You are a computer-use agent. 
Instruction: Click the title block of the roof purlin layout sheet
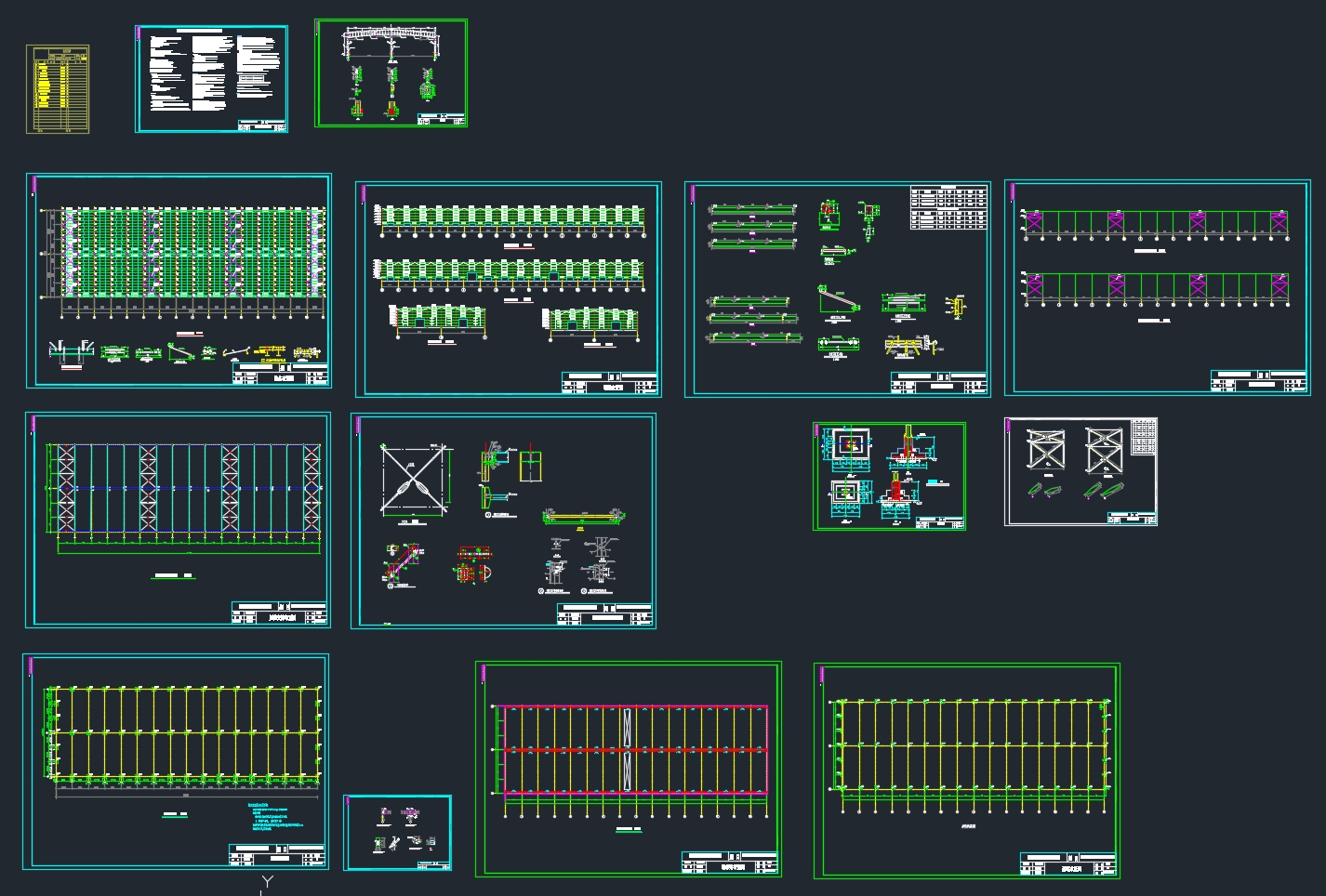coord(280,375)
